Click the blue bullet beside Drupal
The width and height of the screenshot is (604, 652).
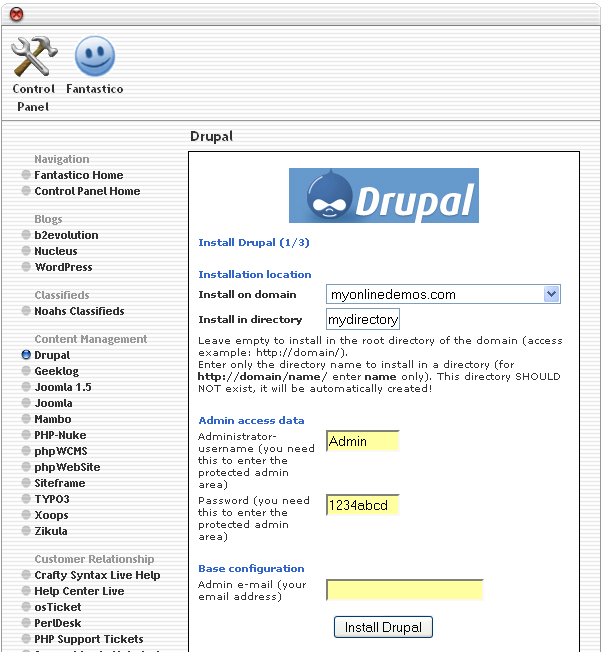point(26,355)
